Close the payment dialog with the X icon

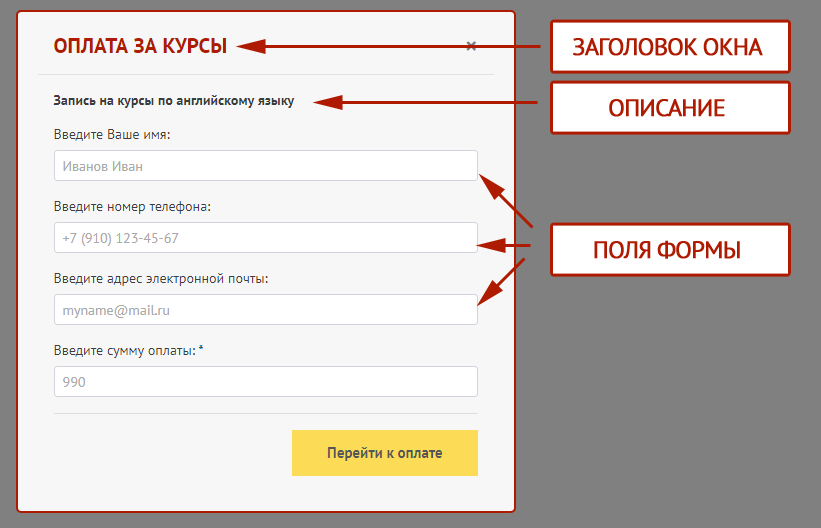pyautogui.click(x=471, y=46)
